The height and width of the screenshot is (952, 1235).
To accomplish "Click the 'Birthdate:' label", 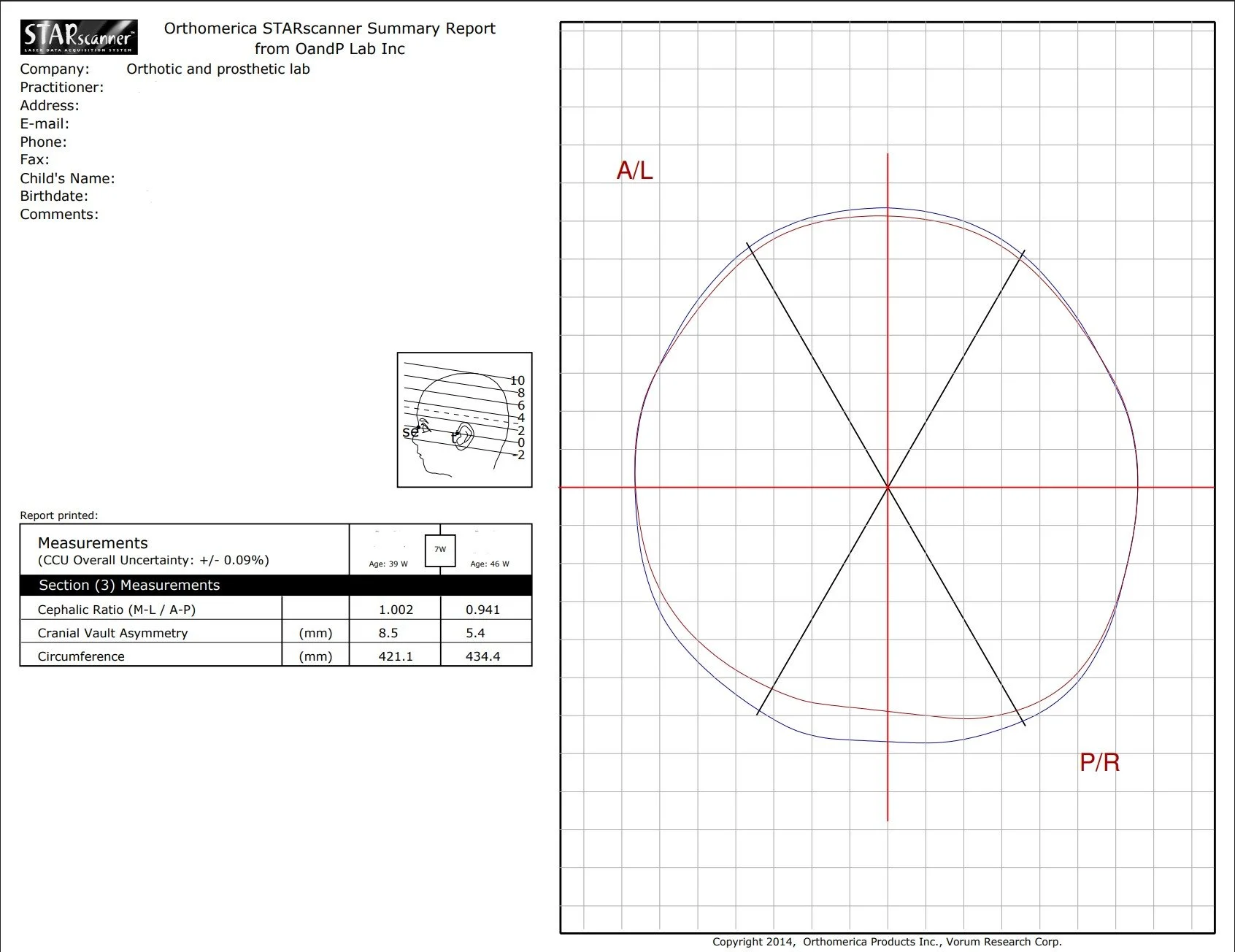I will tap(54, 196).
